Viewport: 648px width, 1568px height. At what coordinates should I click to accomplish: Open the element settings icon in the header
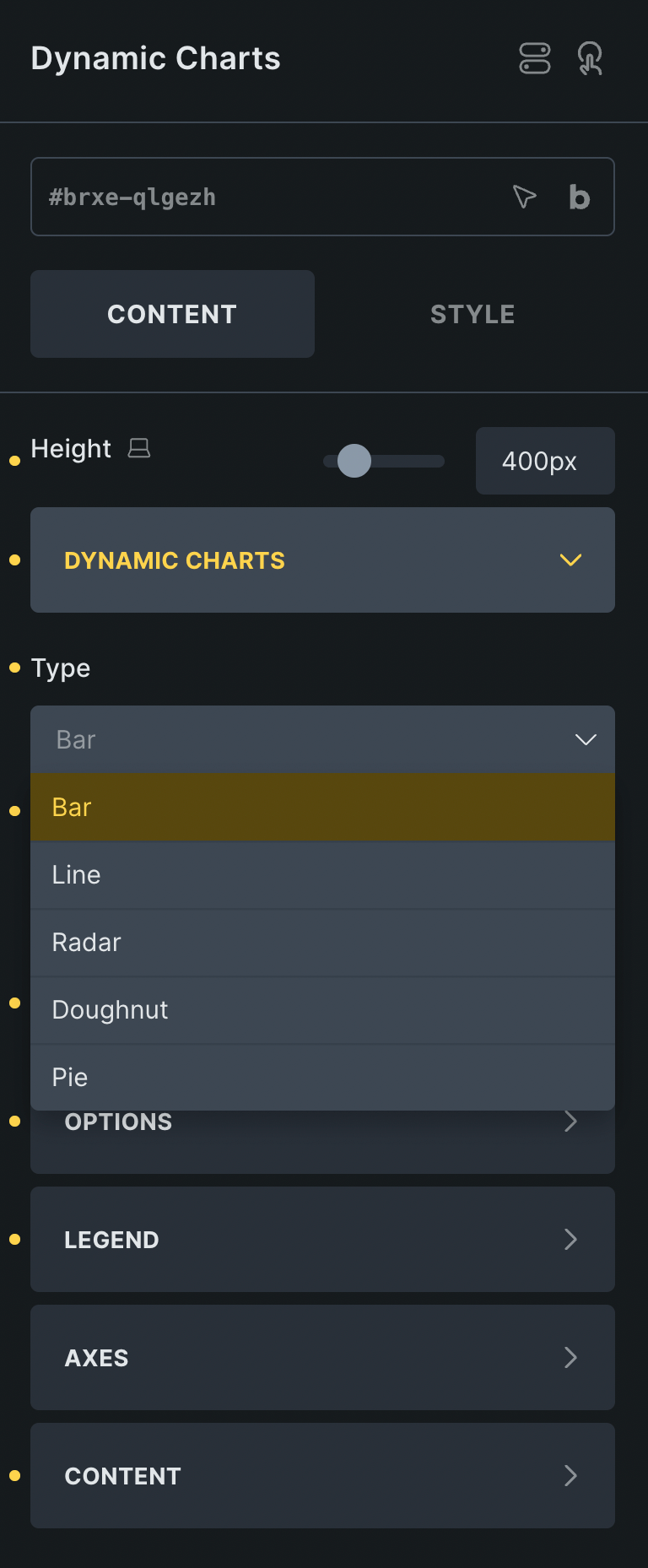[x=535, y=58]
